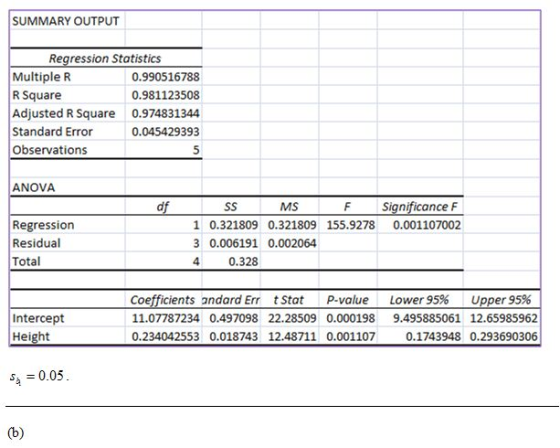Click the (b) part label
This screenshot has height=448, width=560.
coord(16,433)
